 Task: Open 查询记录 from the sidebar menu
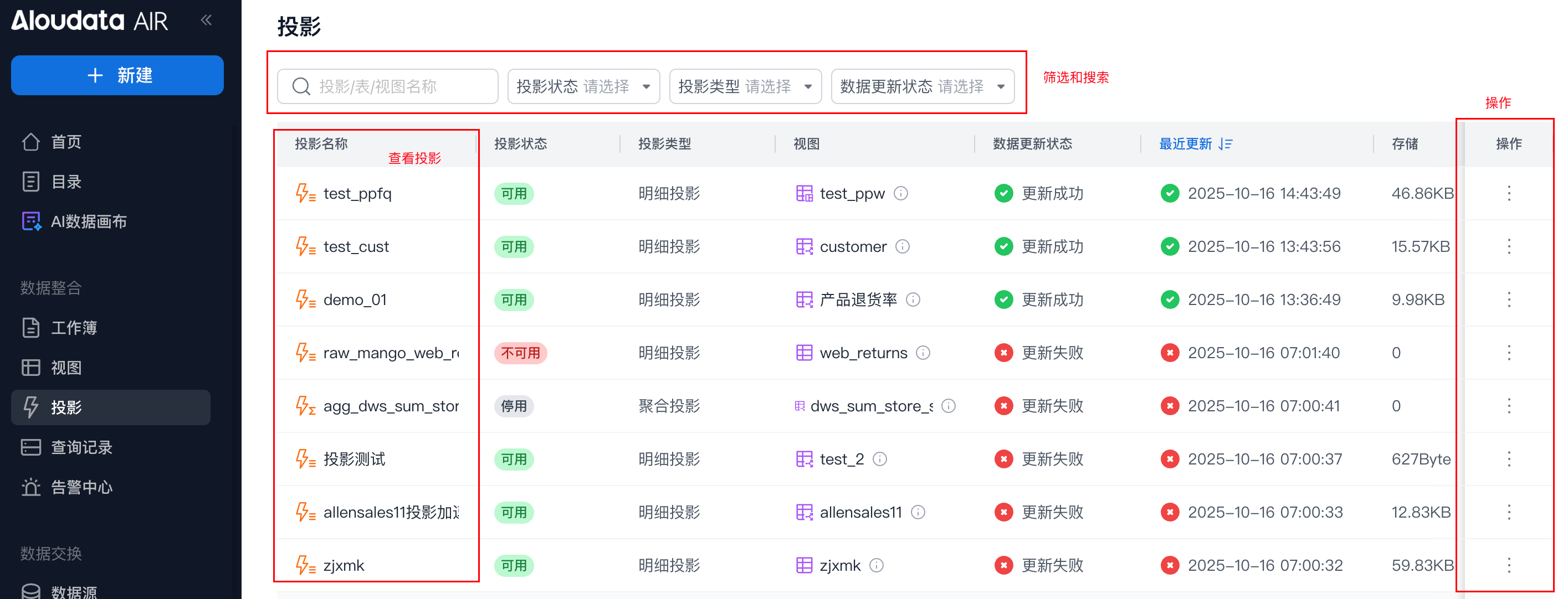point(81,447)
